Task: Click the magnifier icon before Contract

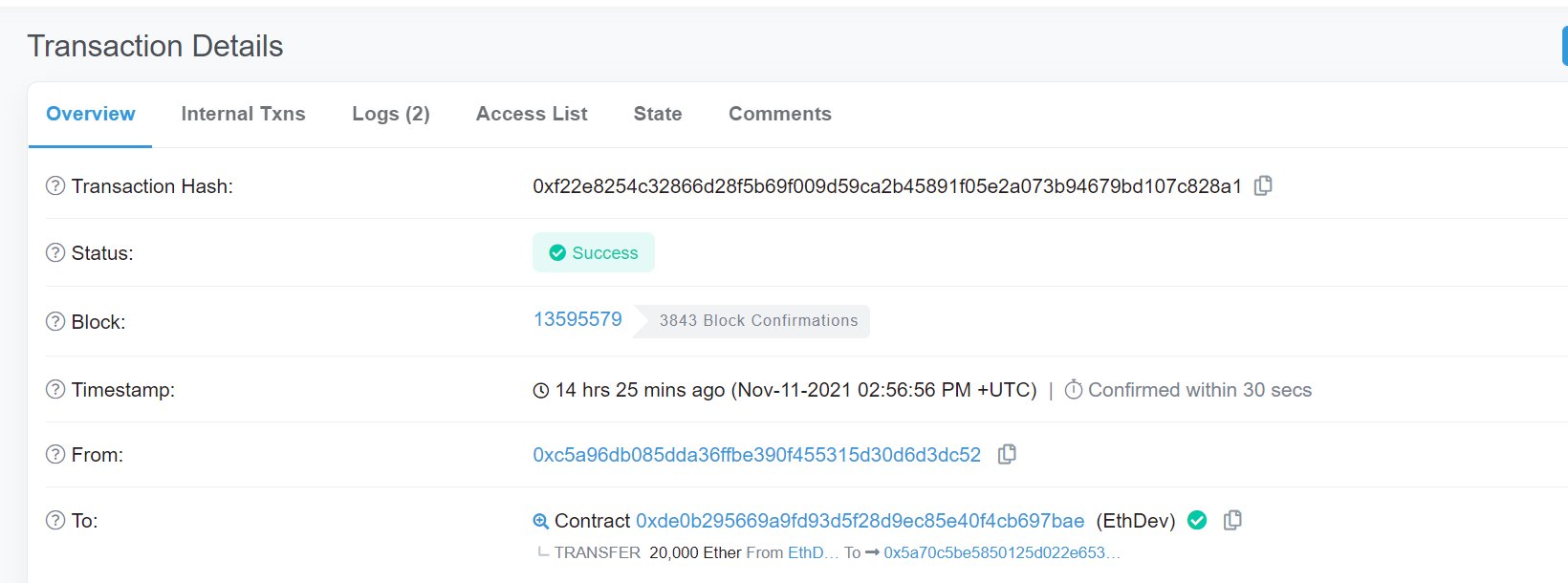Action: 540,521
